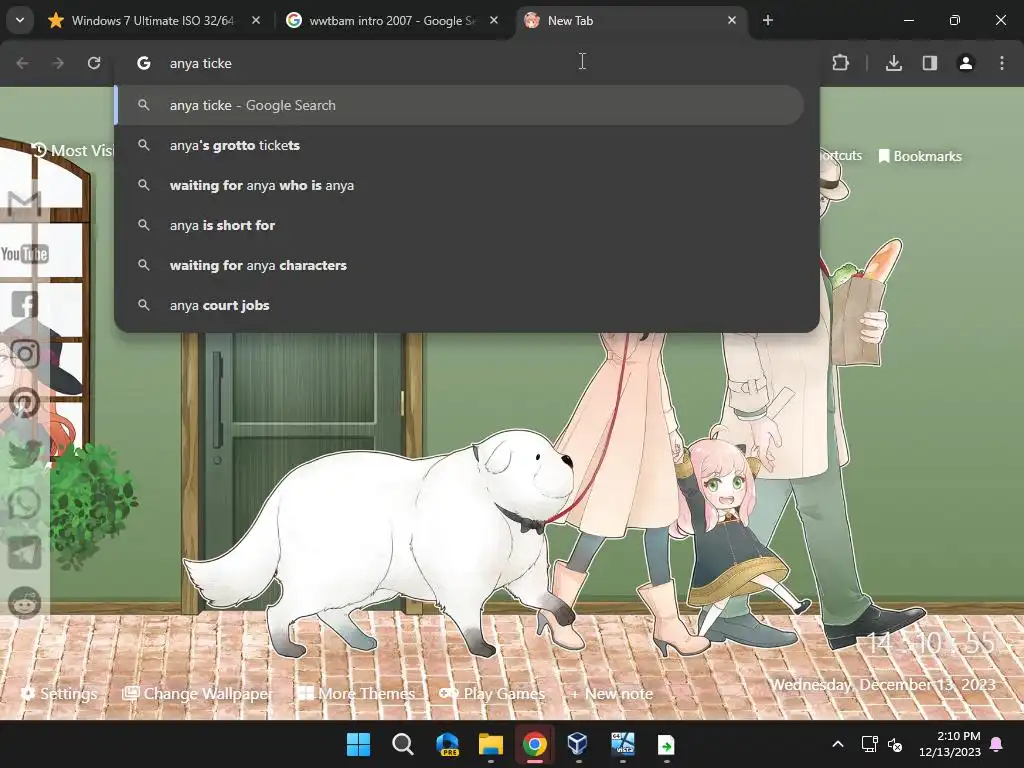Open the profile avatar menu
This screenshot has height=768, width=1024.
click(966, 63)
